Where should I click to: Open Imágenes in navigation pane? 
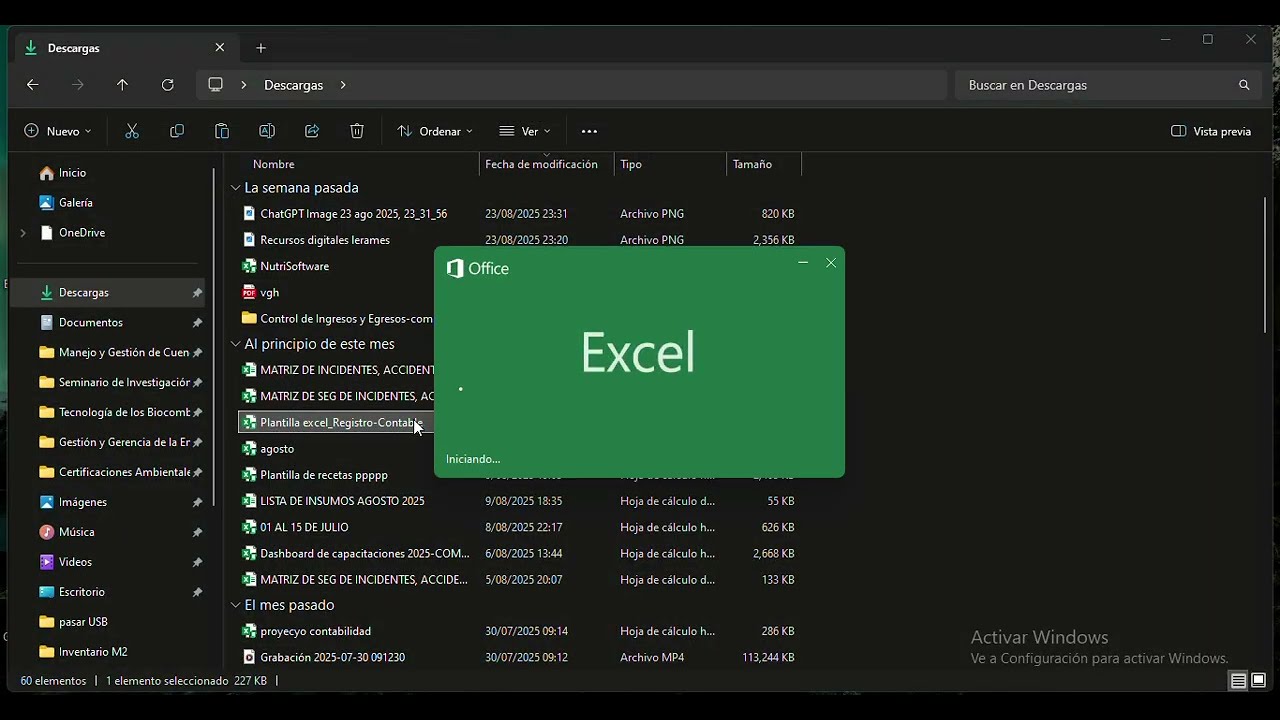coord(82,503)
